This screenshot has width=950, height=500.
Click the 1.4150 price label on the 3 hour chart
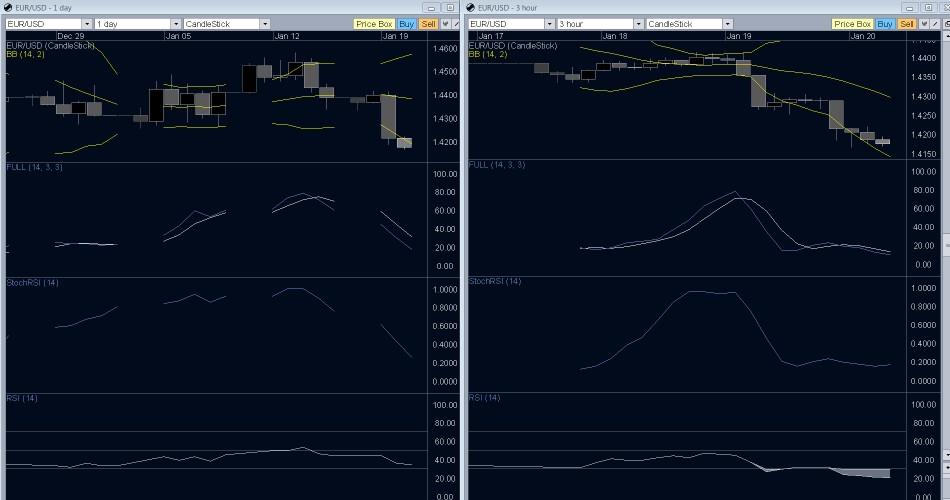tap(924, 154)
